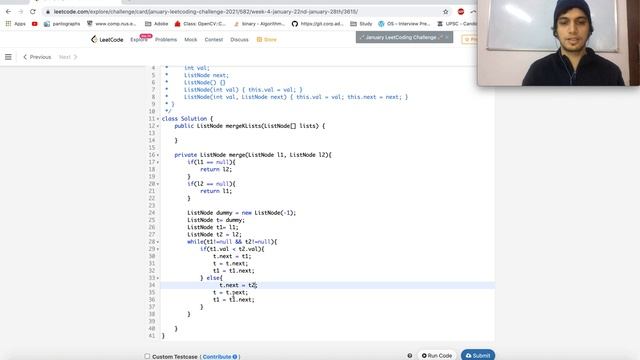Open the GitHub git.corp bookmark

coord(318,24)
